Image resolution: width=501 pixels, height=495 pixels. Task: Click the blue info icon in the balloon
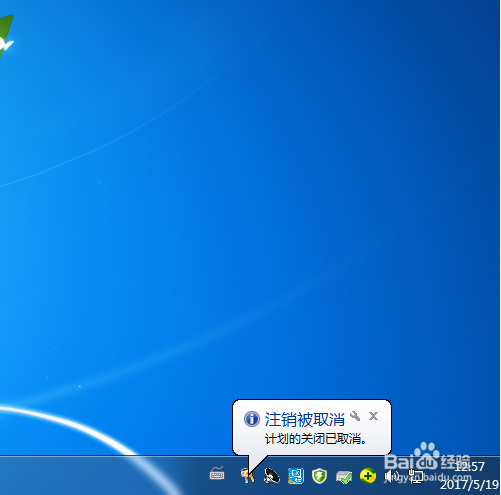tap(252, 419)
